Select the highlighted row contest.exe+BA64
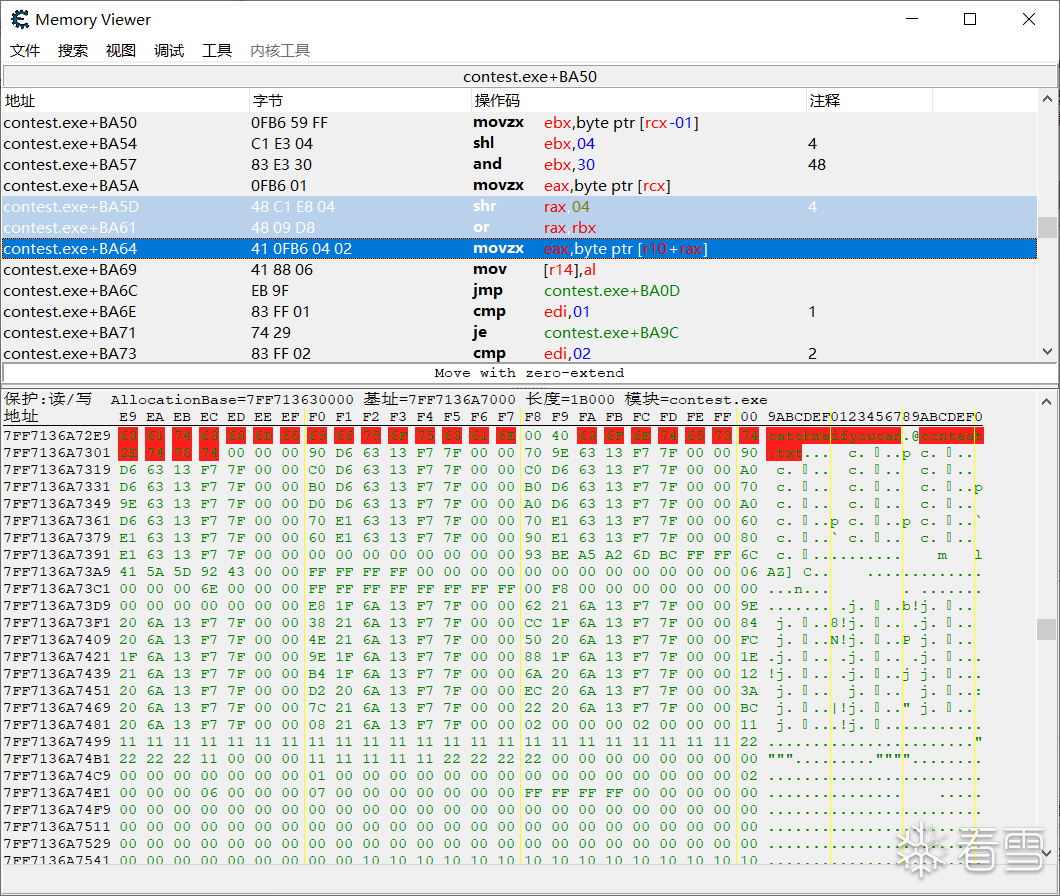Image resolution: width=1060 pixels, height=896 pixels. [519, 248]
